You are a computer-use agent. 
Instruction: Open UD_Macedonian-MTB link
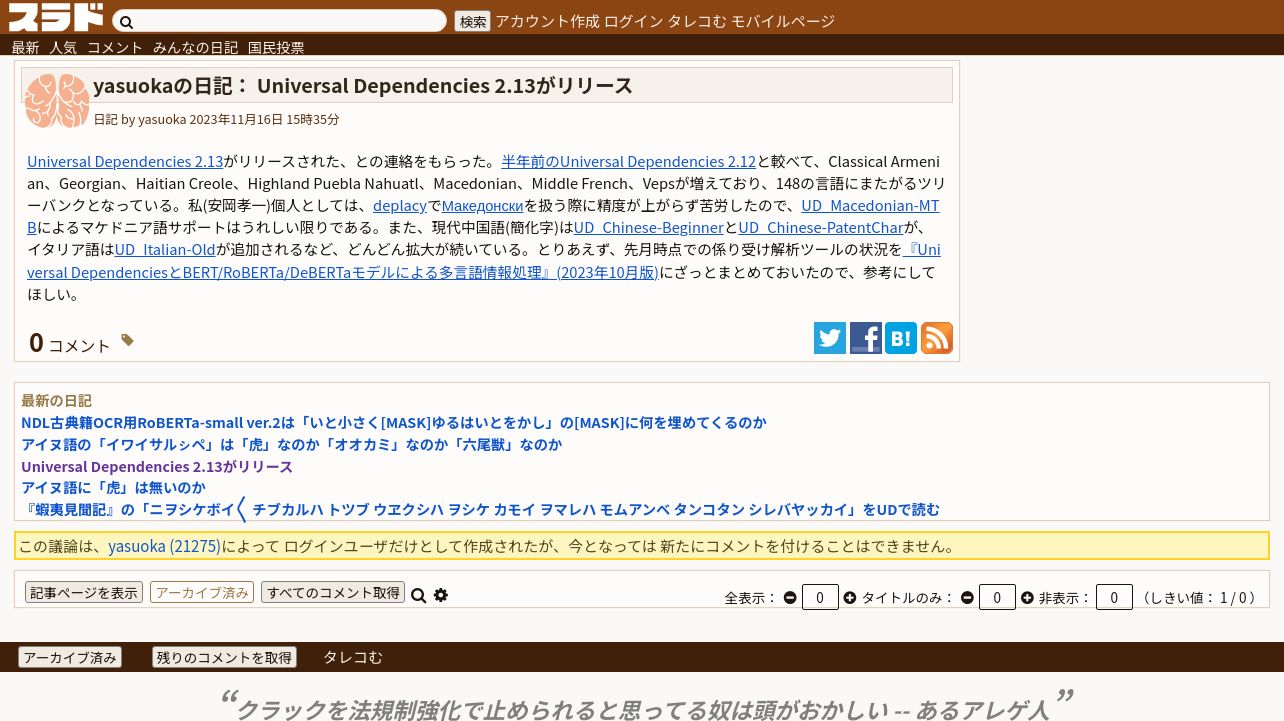pos(870,205)
